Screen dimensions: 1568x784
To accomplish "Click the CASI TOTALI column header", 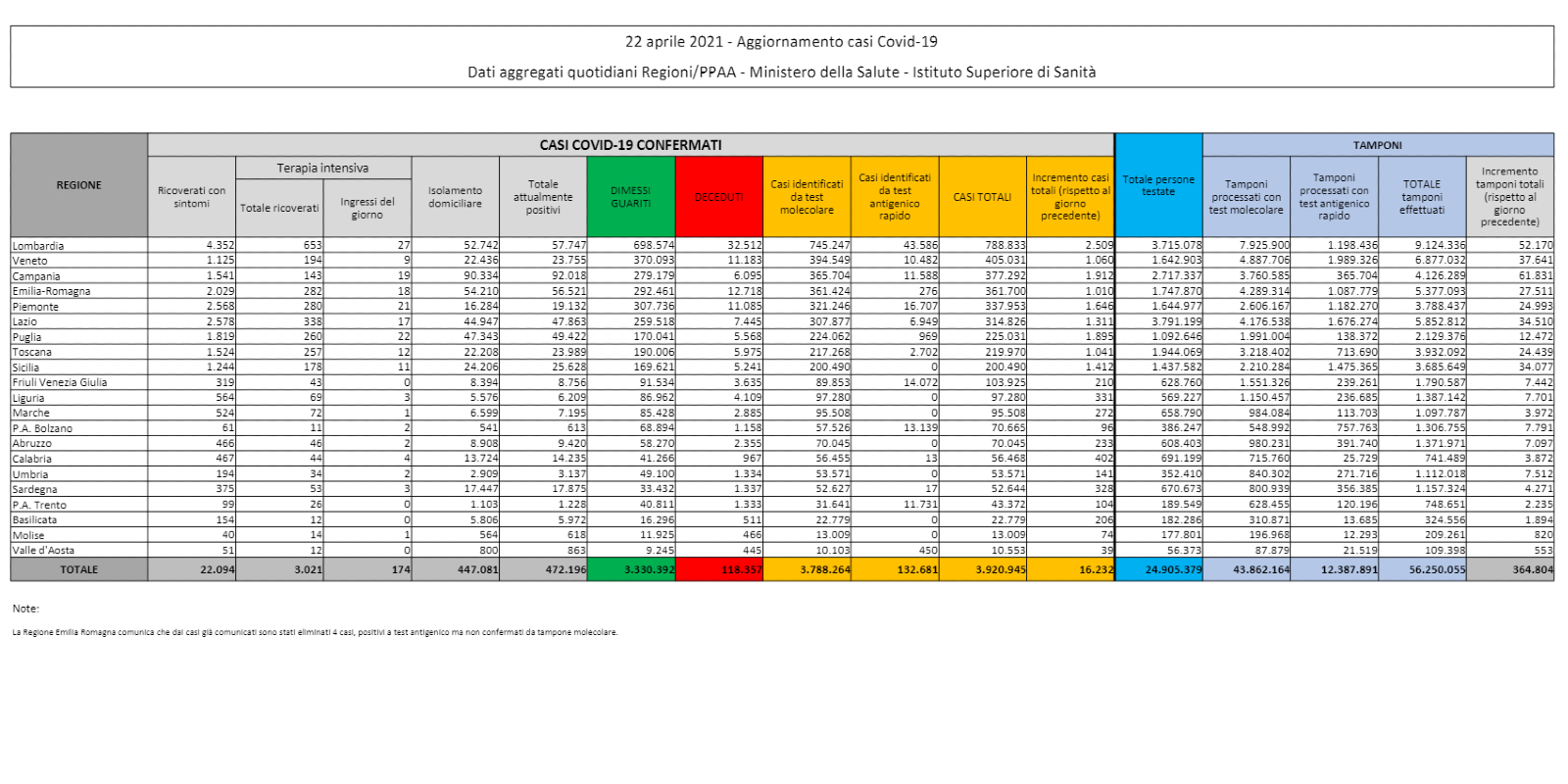I will pos(982,197).
